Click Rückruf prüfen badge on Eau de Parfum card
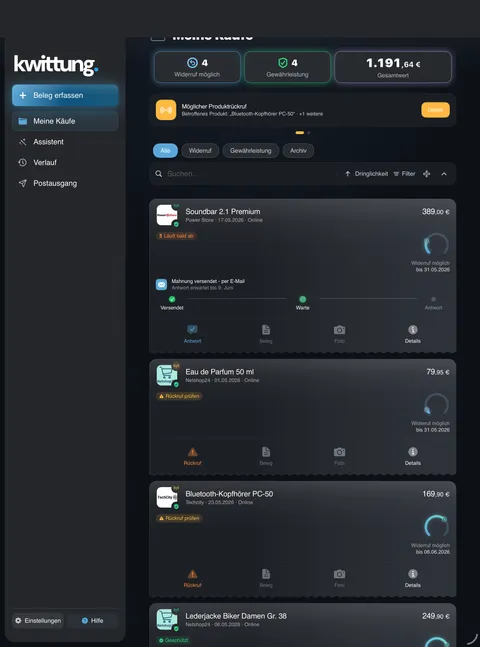The image size is (480, 647). pyautogui.click(x=179, y=396)
